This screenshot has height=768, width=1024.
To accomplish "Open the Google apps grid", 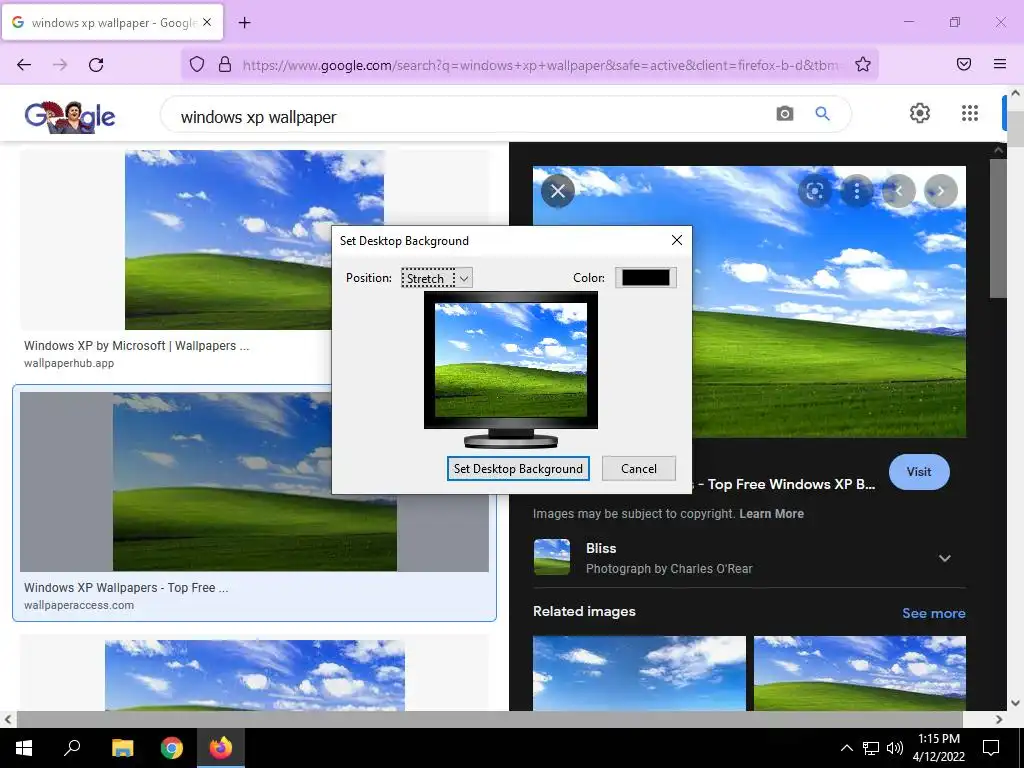I will (x=970, y=113).
